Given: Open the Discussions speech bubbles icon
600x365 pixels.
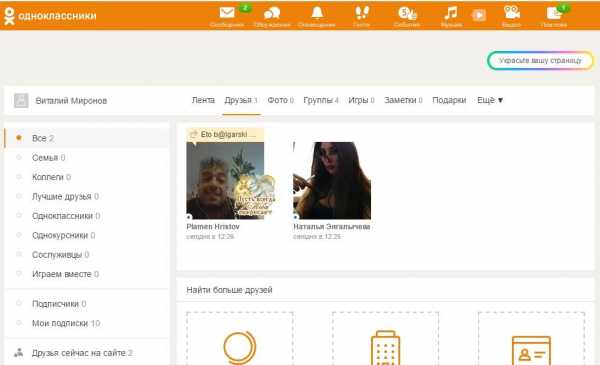Looking at the screenshot, I should pos(272,13).
